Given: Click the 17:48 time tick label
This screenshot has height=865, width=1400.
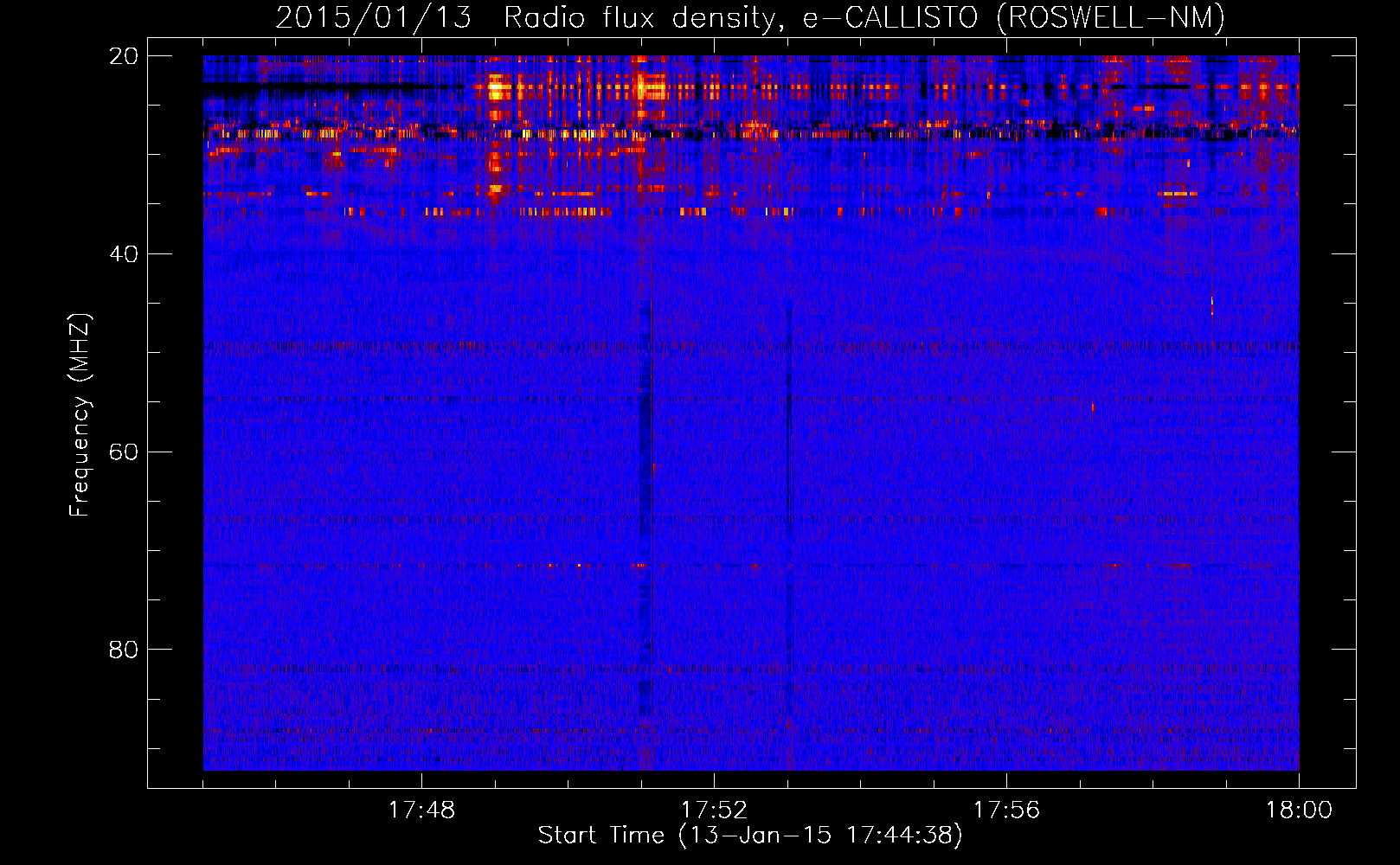Looking at the screenshot, I should click(x=421, y=811).
